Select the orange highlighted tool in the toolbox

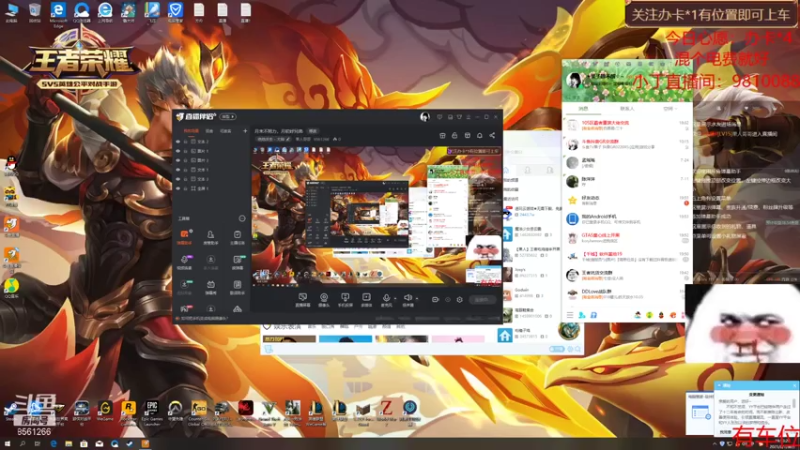pyautogui.click(x=185, y=237)
